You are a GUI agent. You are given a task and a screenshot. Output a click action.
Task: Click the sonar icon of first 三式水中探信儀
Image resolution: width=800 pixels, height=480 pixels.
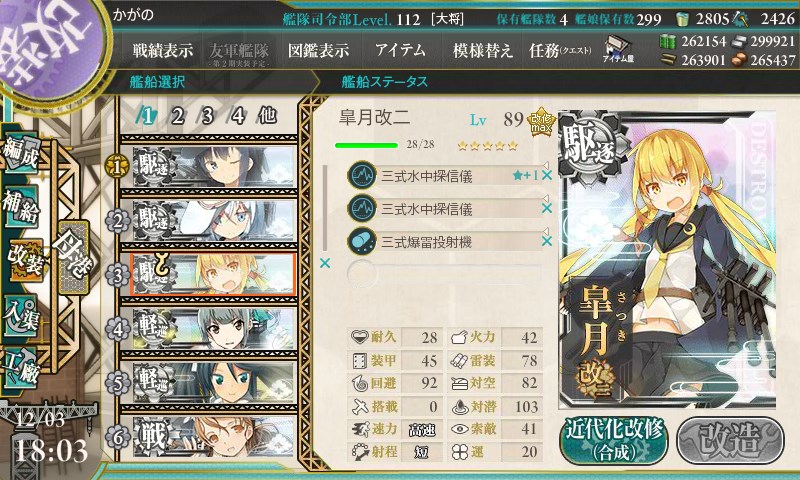point(362,175)
